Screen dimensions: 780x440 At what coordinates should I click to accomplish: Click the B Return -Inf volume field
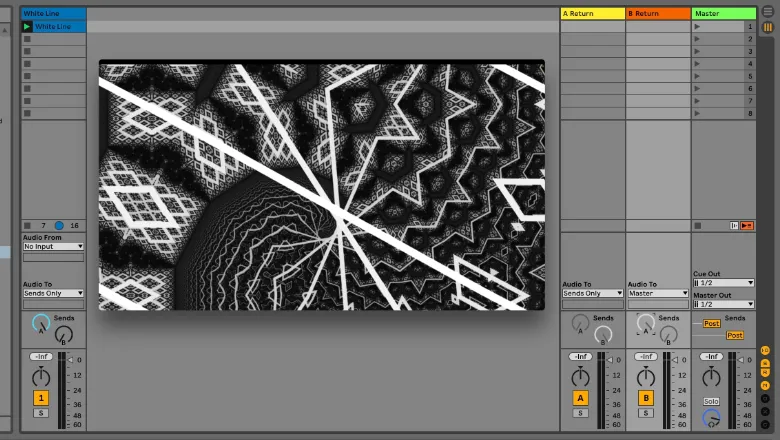pos(646,356)
